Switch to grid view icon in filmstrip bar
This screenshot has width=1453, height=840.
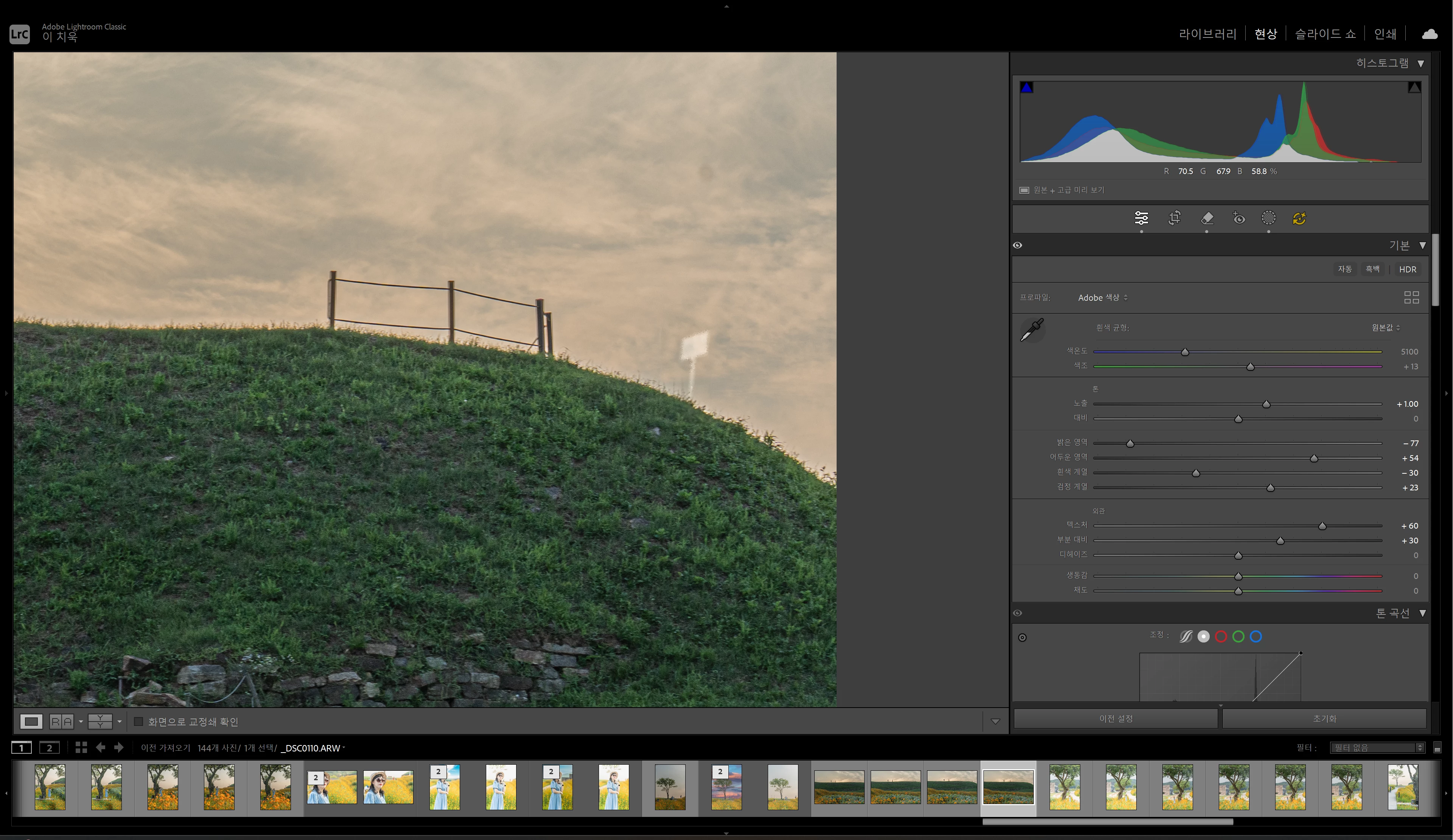81,747
